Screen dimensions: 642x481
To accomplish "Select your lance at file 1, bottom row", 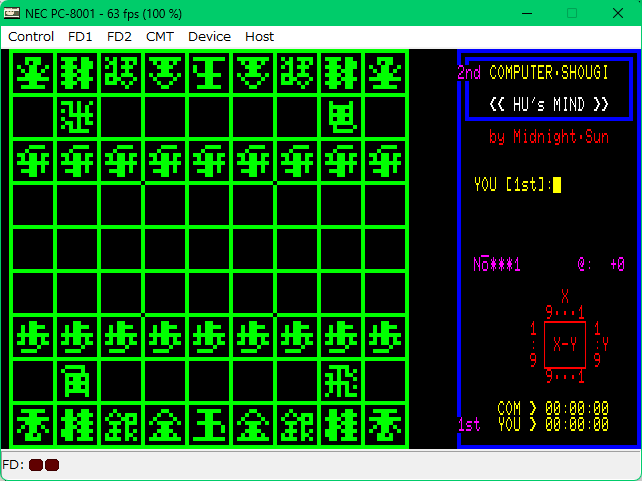I will click(385, 426).
